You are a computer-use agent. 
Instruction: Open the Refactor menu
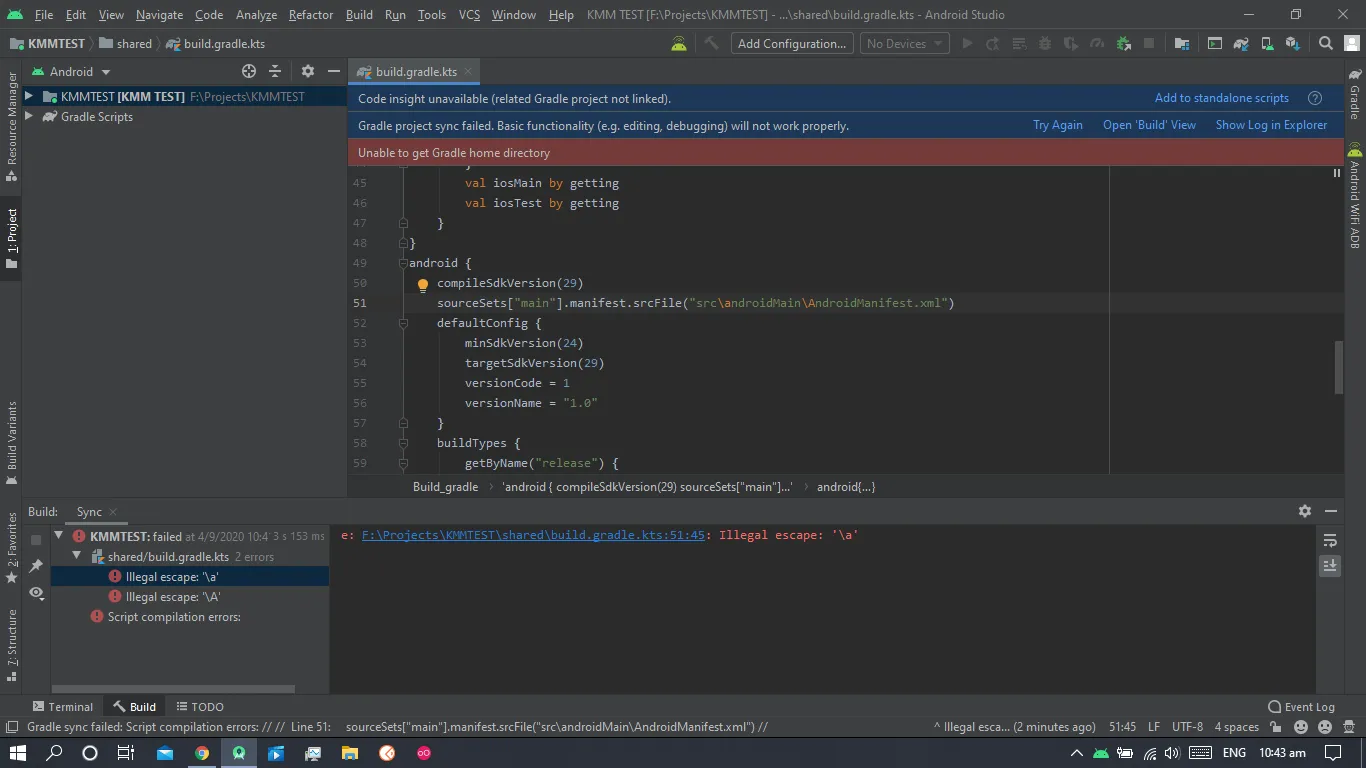point(310,15)
